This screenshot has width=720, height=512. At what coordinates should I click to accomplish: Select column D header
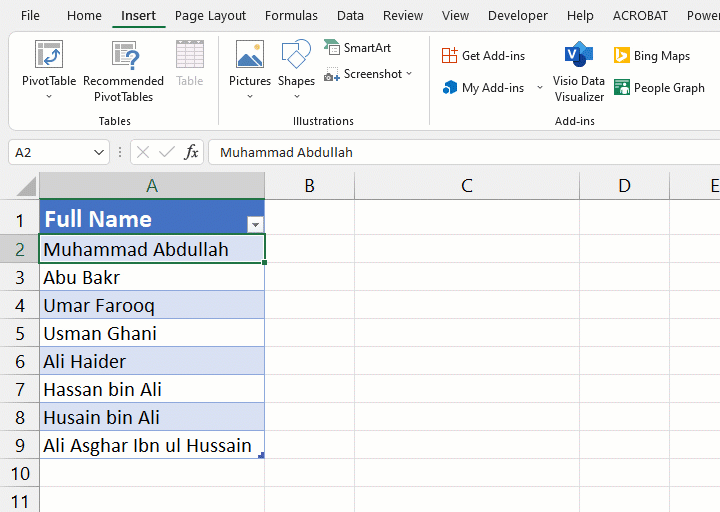pos(624,186)
